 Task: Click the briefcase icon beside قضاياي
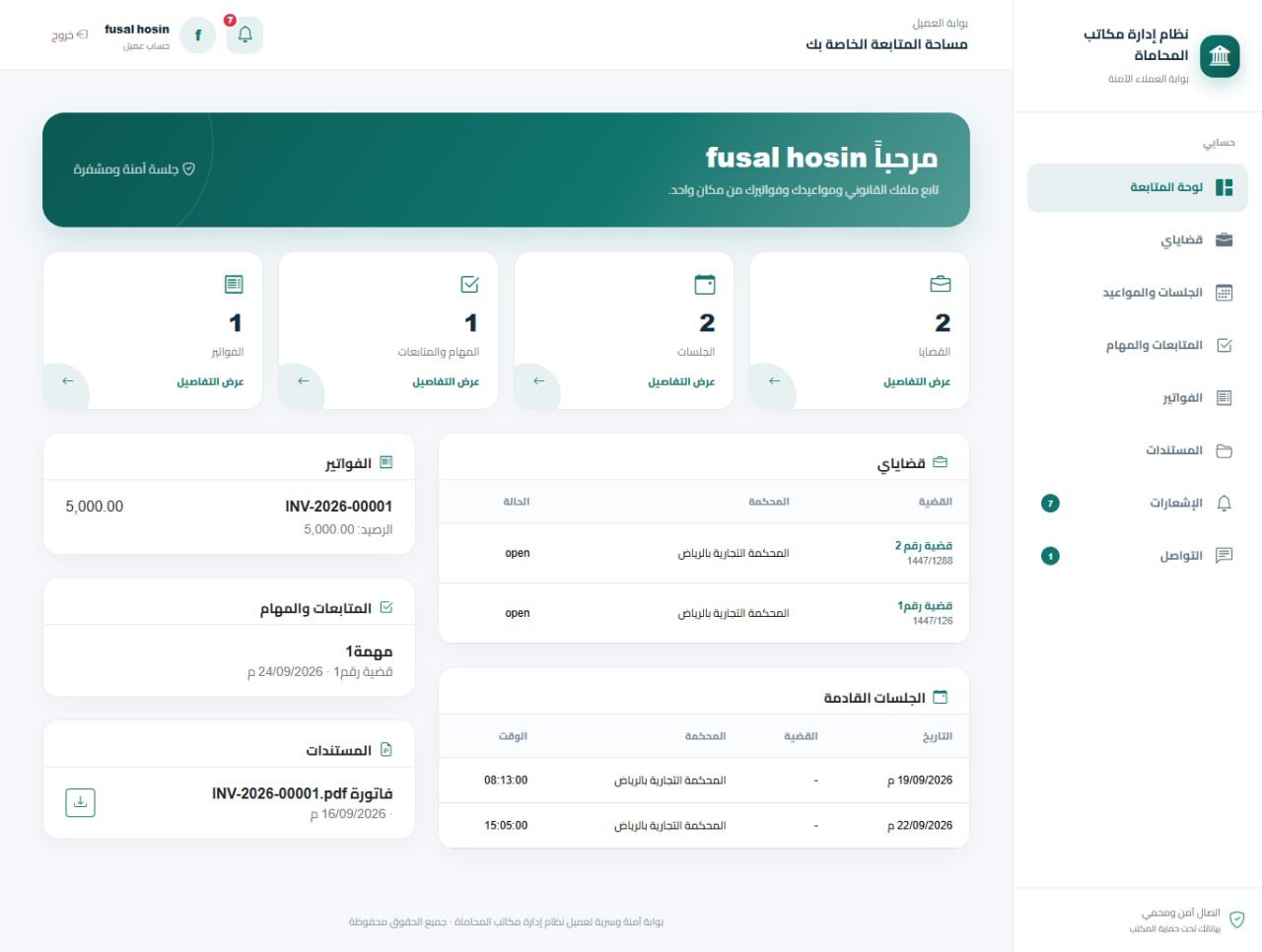1225,239
